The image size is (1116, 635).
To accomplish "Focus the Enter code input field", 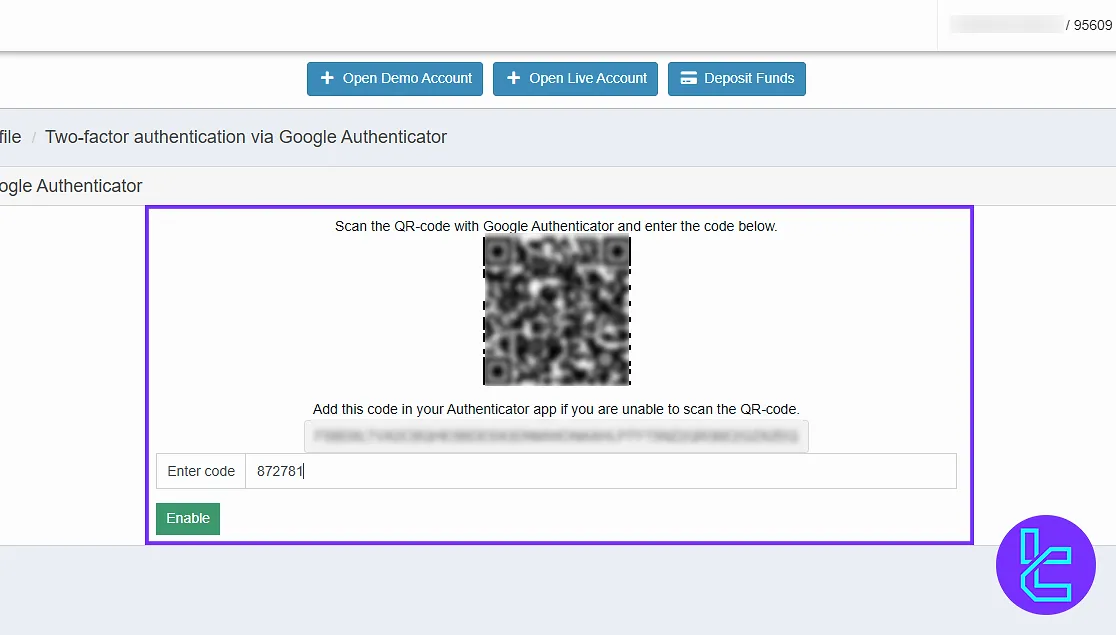I will (x=601, y=471).
